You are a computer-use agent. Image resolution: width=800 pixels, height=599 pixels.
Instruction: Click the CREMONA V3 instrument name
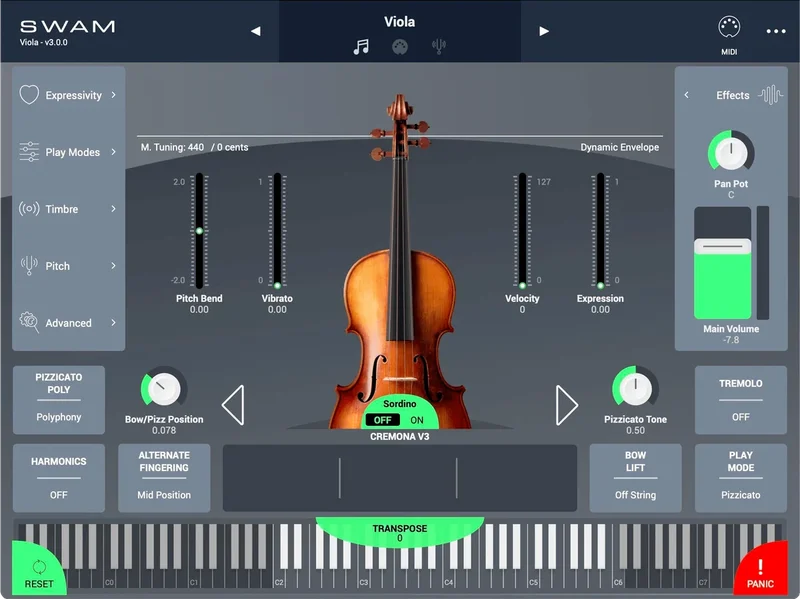(x=399, y=437)
